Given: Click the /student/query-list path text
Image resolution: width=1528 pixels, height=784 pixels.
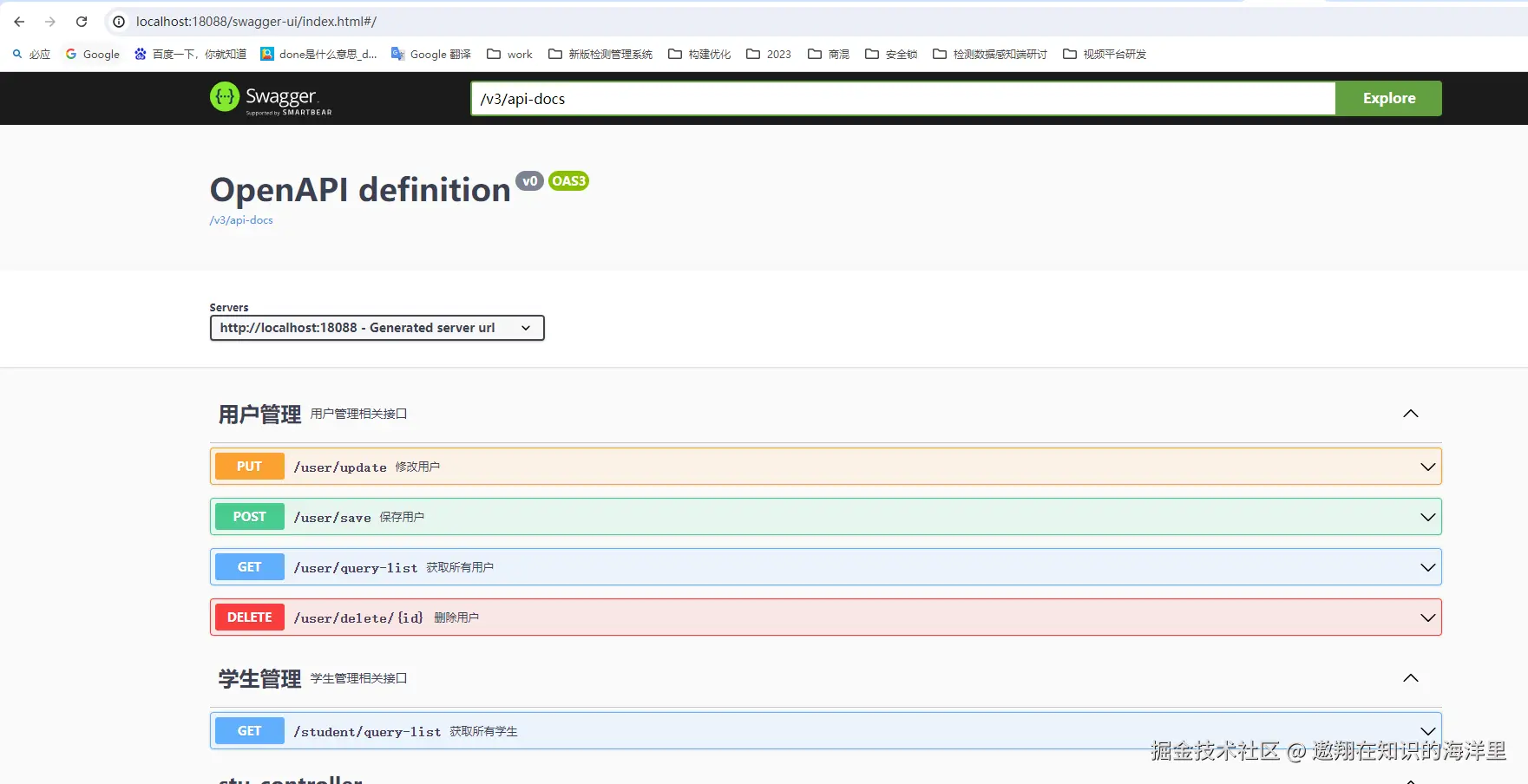Looking at the screenshot, I should [x=367, y=732].
